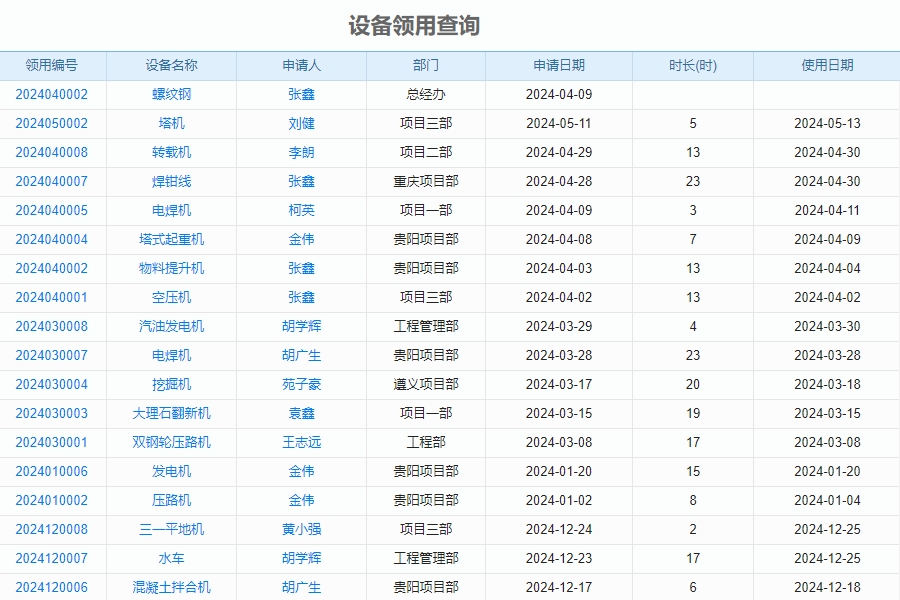The image size is (900, 600).
Task: Click applicant 袁鑫
Action: pyautogui.click(x=301, y=413)
